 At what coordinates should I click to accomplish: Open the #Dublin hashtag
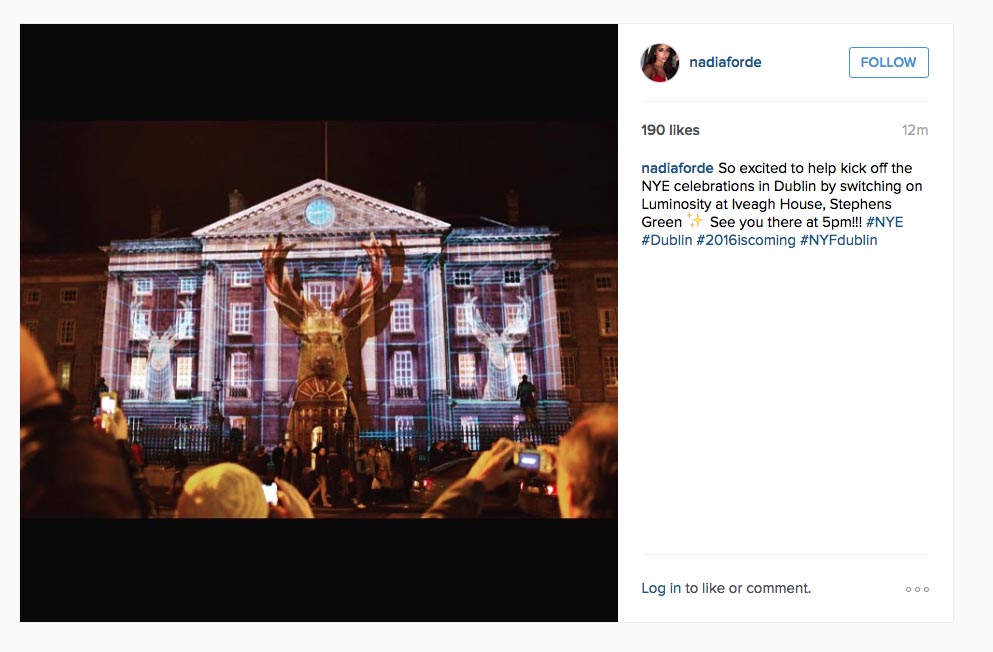tap(666, 241)
